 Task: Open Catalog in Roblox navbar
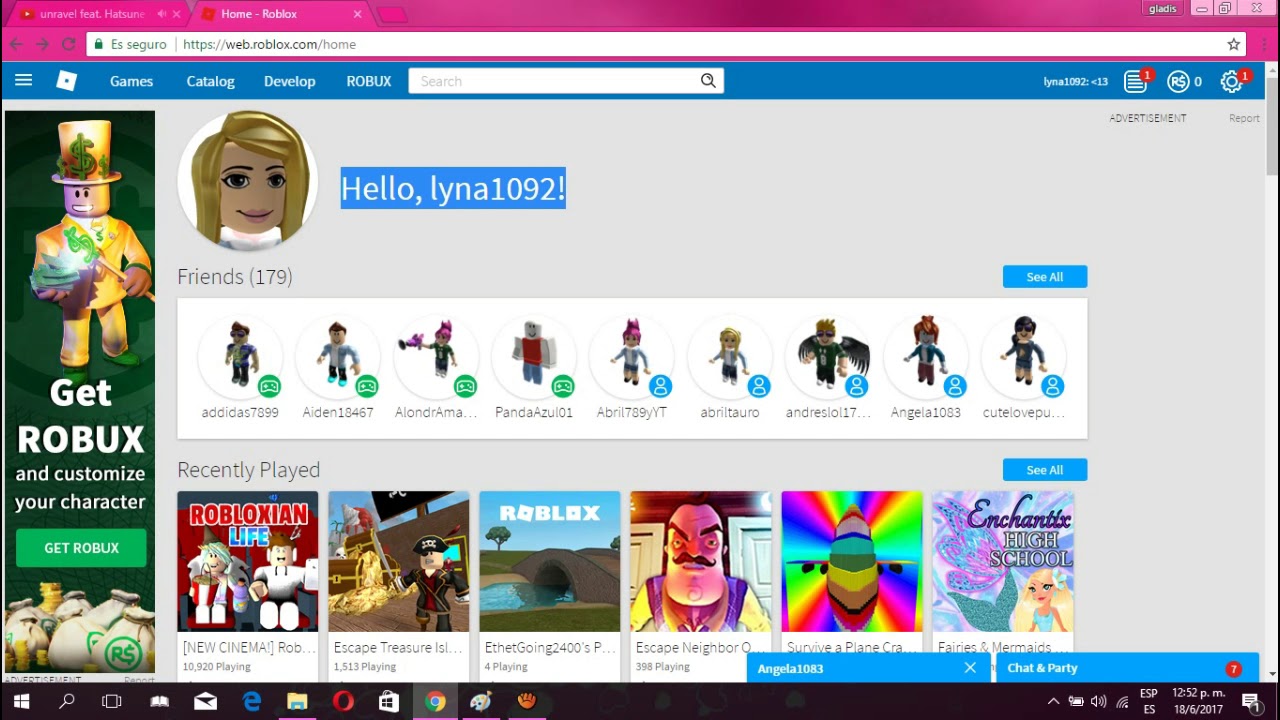(210, 81)
